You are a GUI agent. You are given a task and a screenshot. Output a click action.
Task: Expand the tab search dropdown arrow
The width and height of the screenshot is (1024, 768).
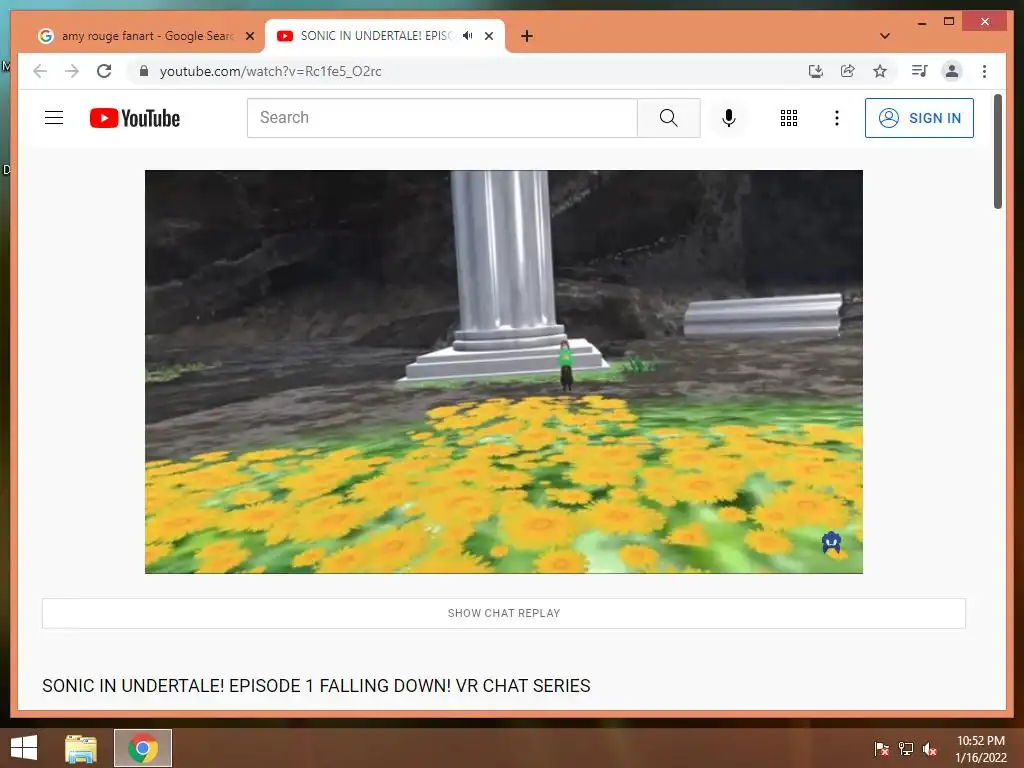885,36
